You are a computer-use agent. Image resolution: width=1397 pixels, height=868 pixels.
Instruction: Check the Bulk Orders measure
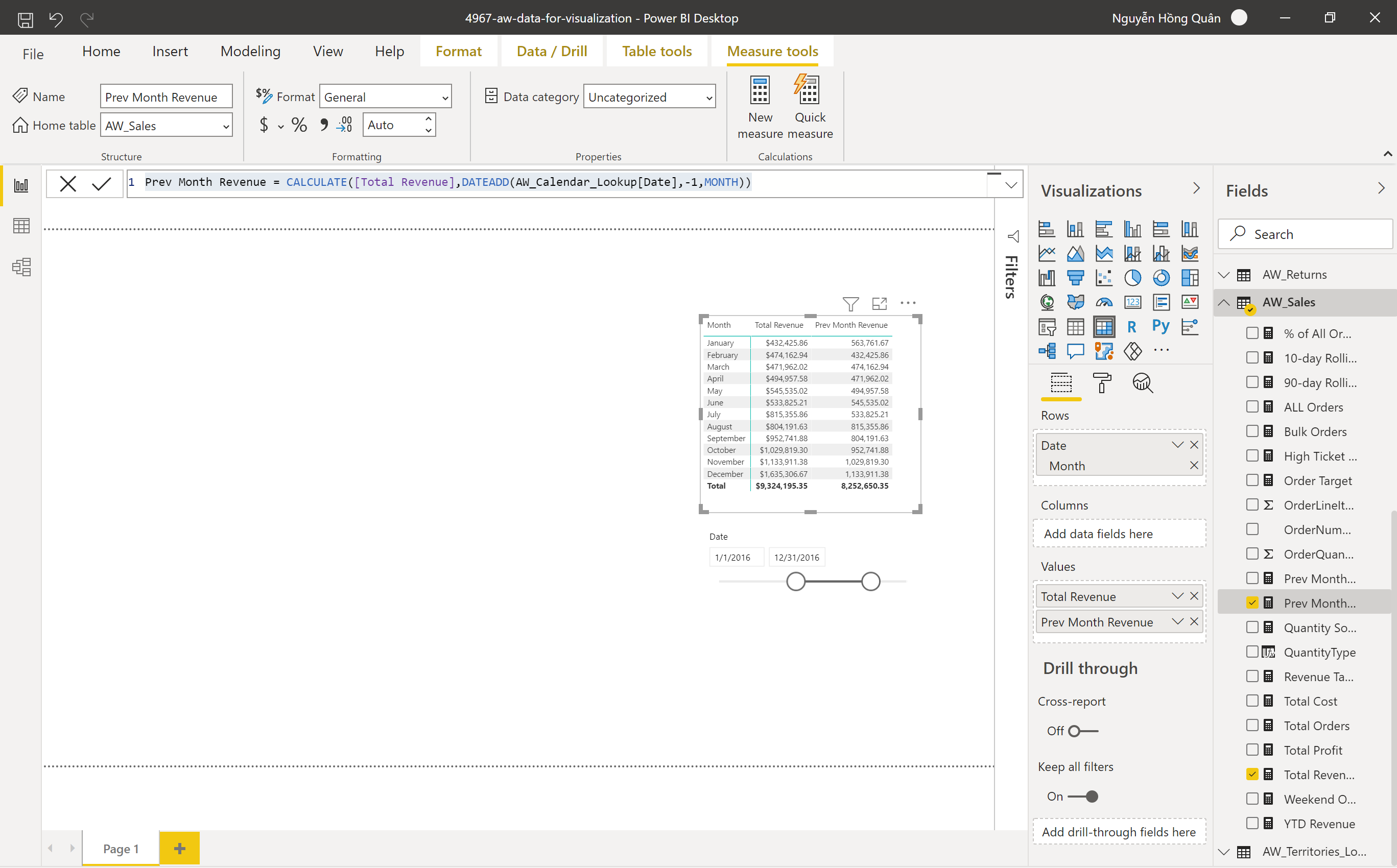pos(1252,431)
